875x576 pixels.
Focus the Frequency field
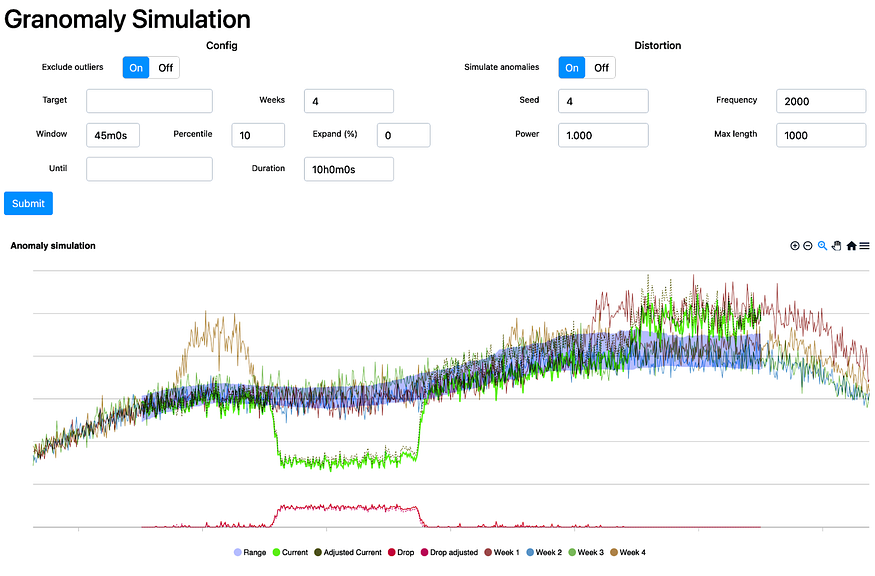click(x=820, y=101)
